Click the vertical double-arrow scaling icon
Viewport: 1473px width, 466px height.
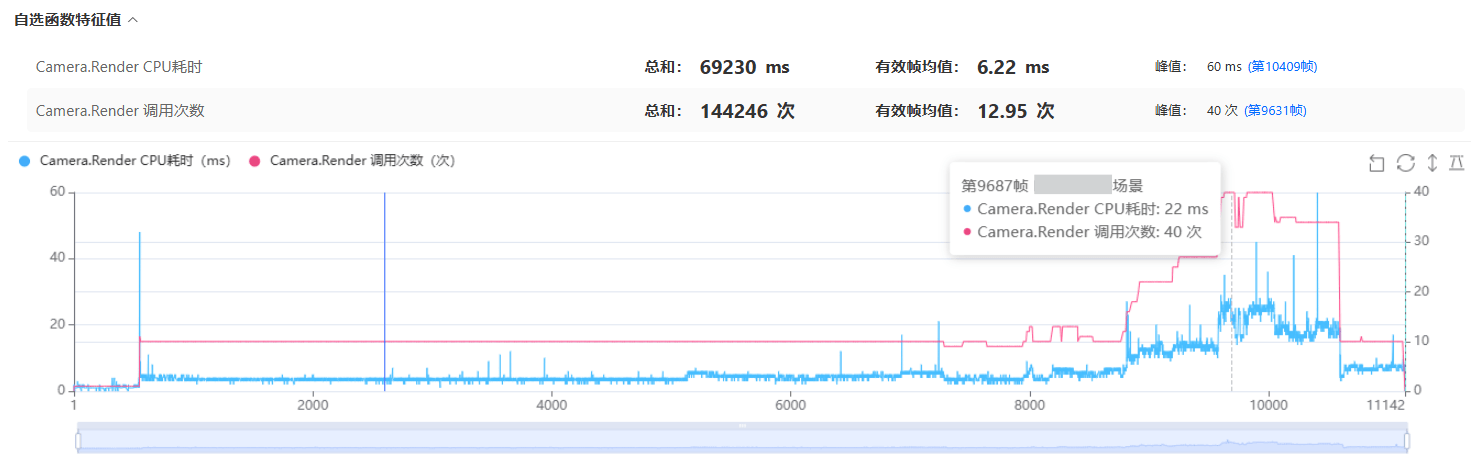coord(1432,163)
